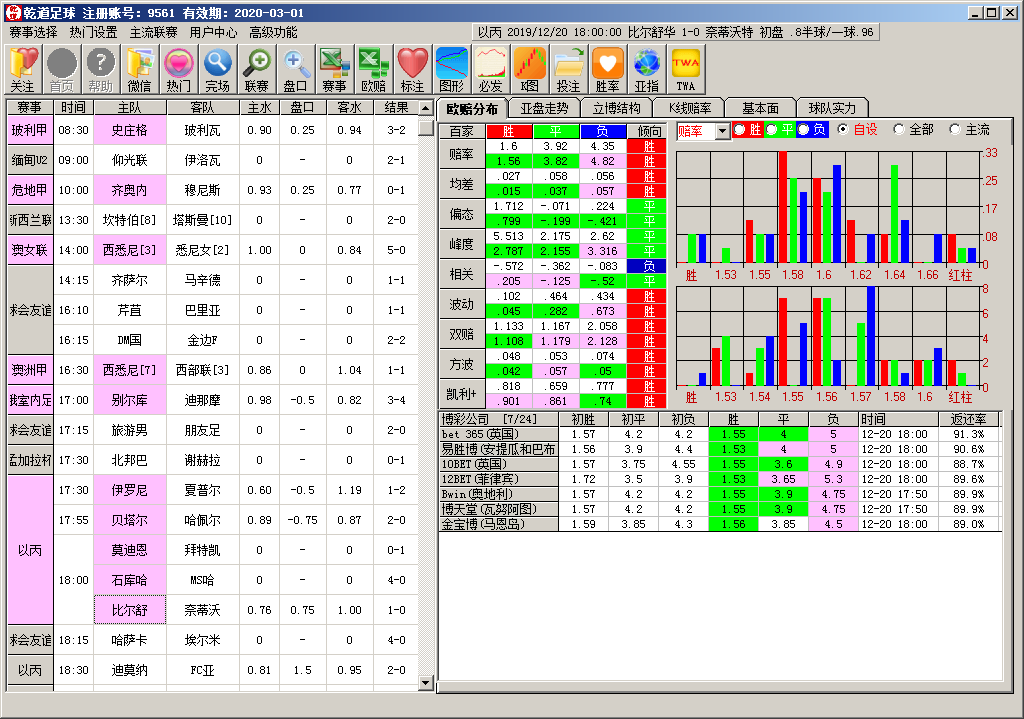Export matches with the 赛事 Excel icon

334,70
